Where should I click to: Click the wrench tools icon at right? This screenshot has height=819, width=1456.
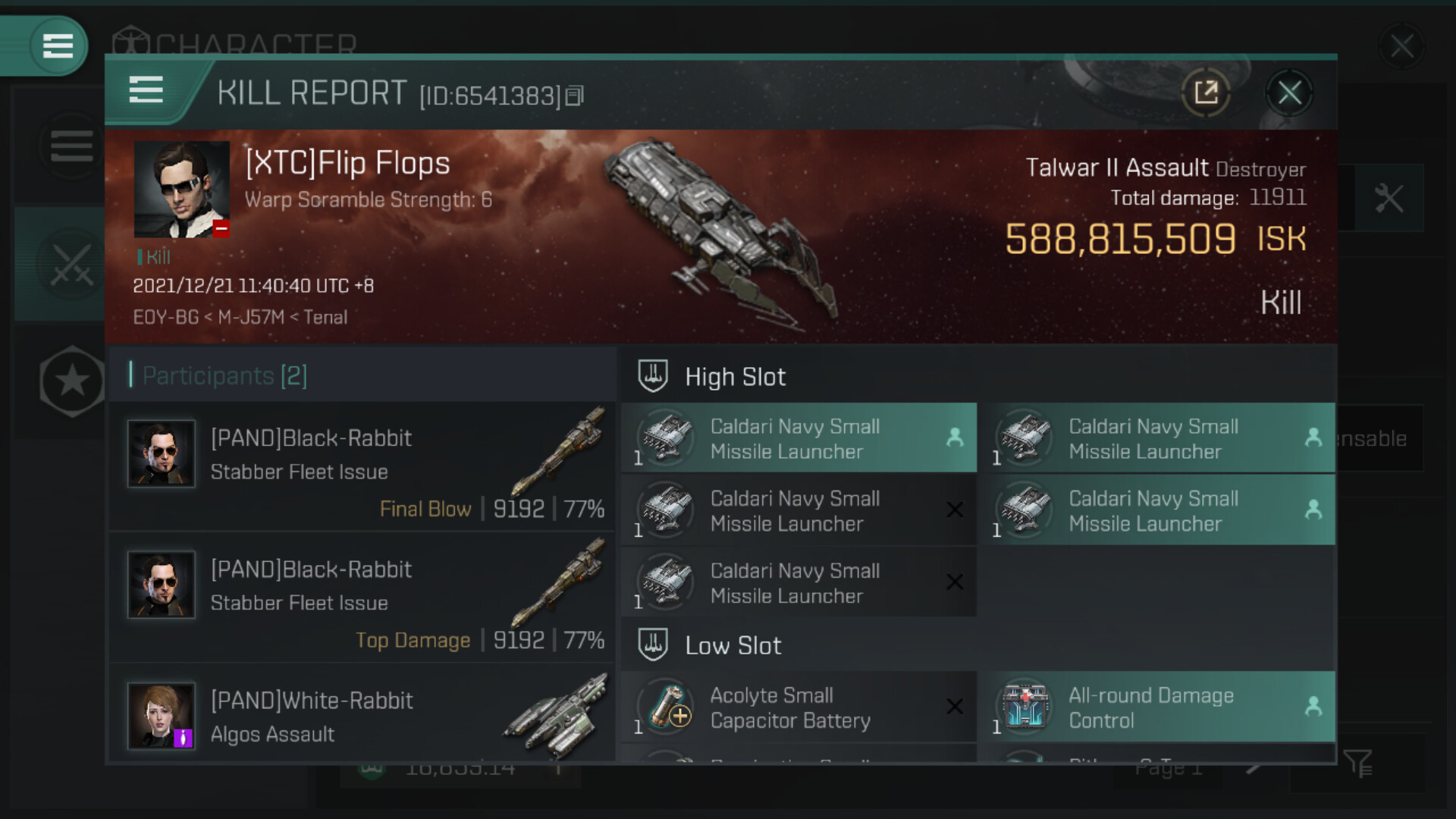1389,199
